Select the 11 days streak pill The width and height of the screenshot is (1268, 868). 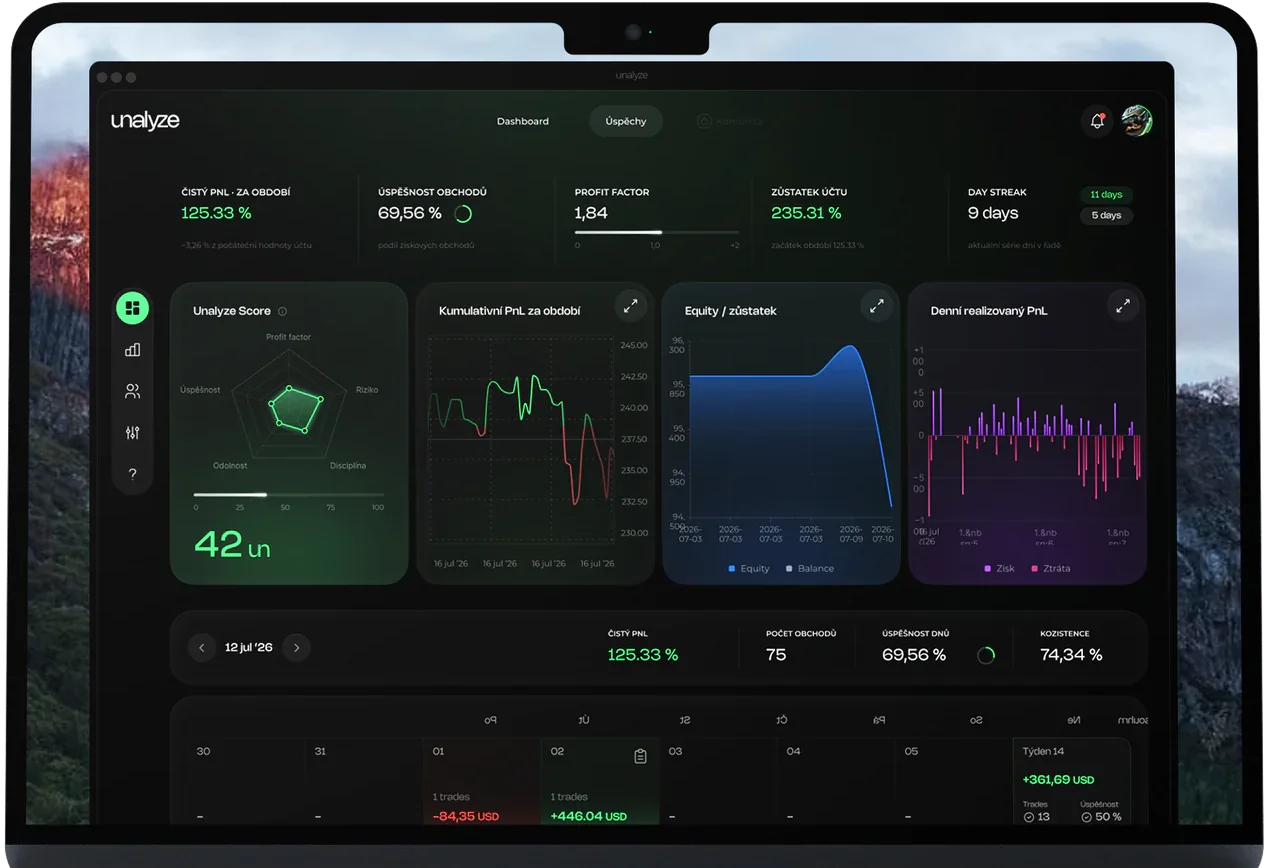1106,195
